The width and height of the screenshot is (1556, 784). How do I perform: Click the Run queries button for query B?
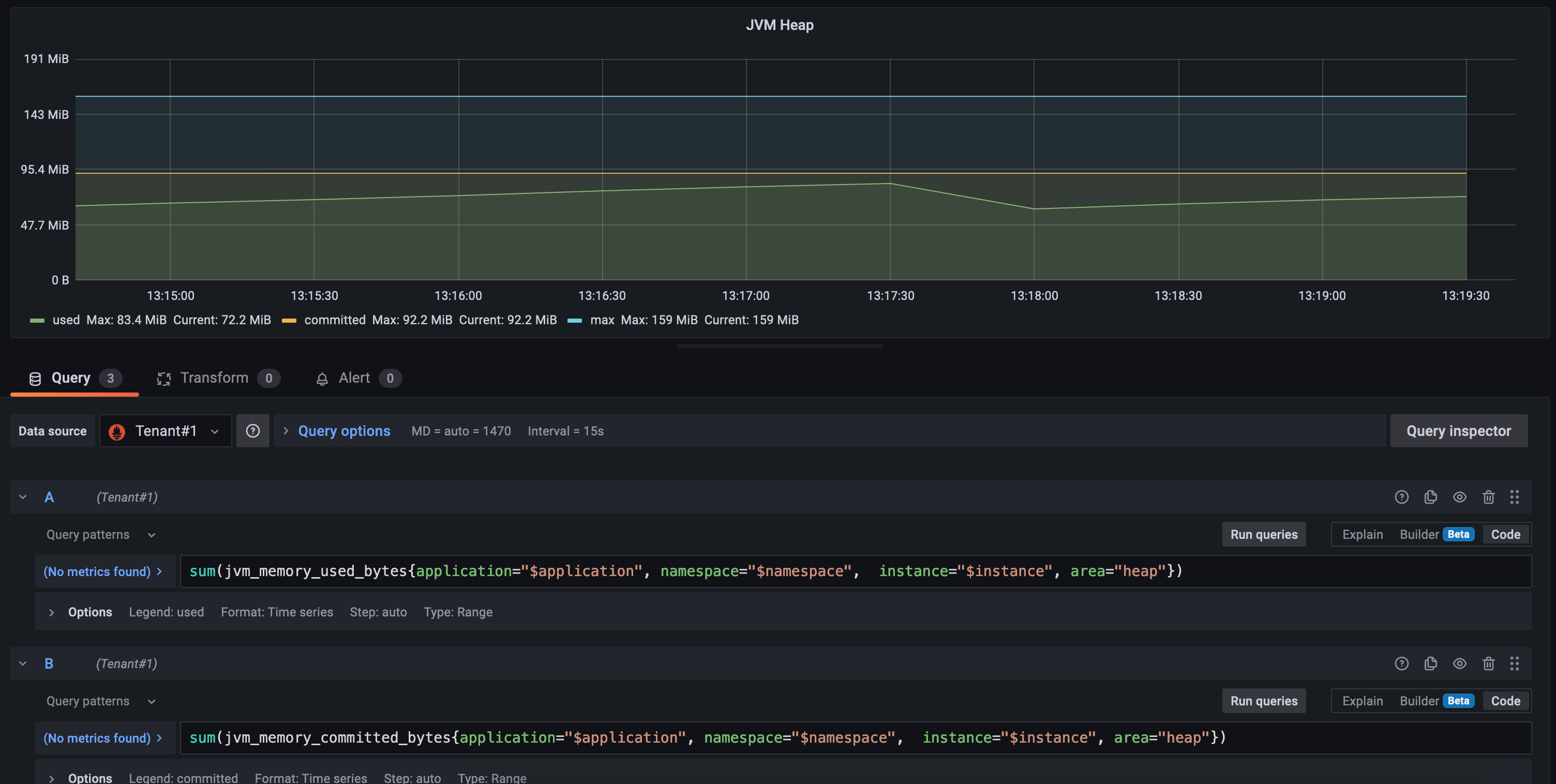[x=1263, y=701]
